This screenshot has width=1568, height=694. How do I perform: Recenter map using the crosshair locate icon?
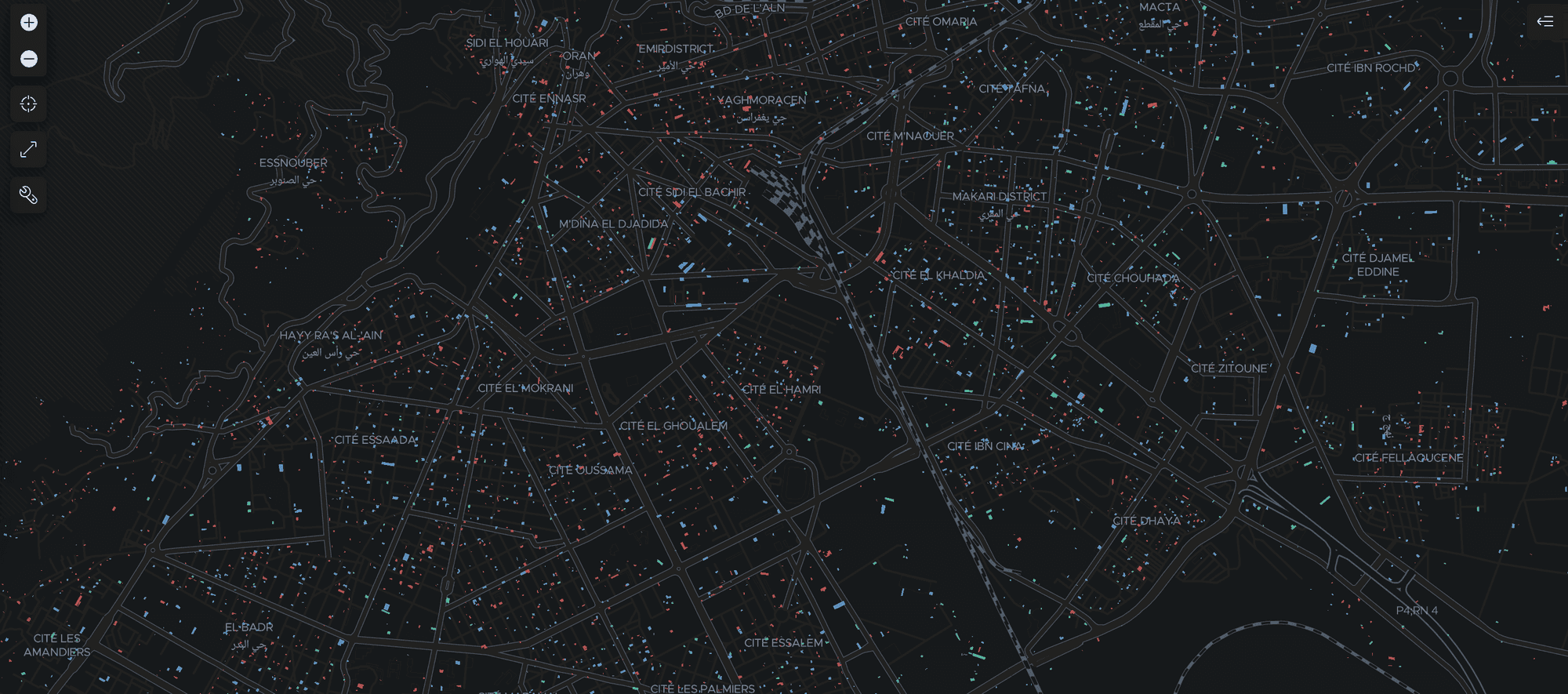(29, 104)
